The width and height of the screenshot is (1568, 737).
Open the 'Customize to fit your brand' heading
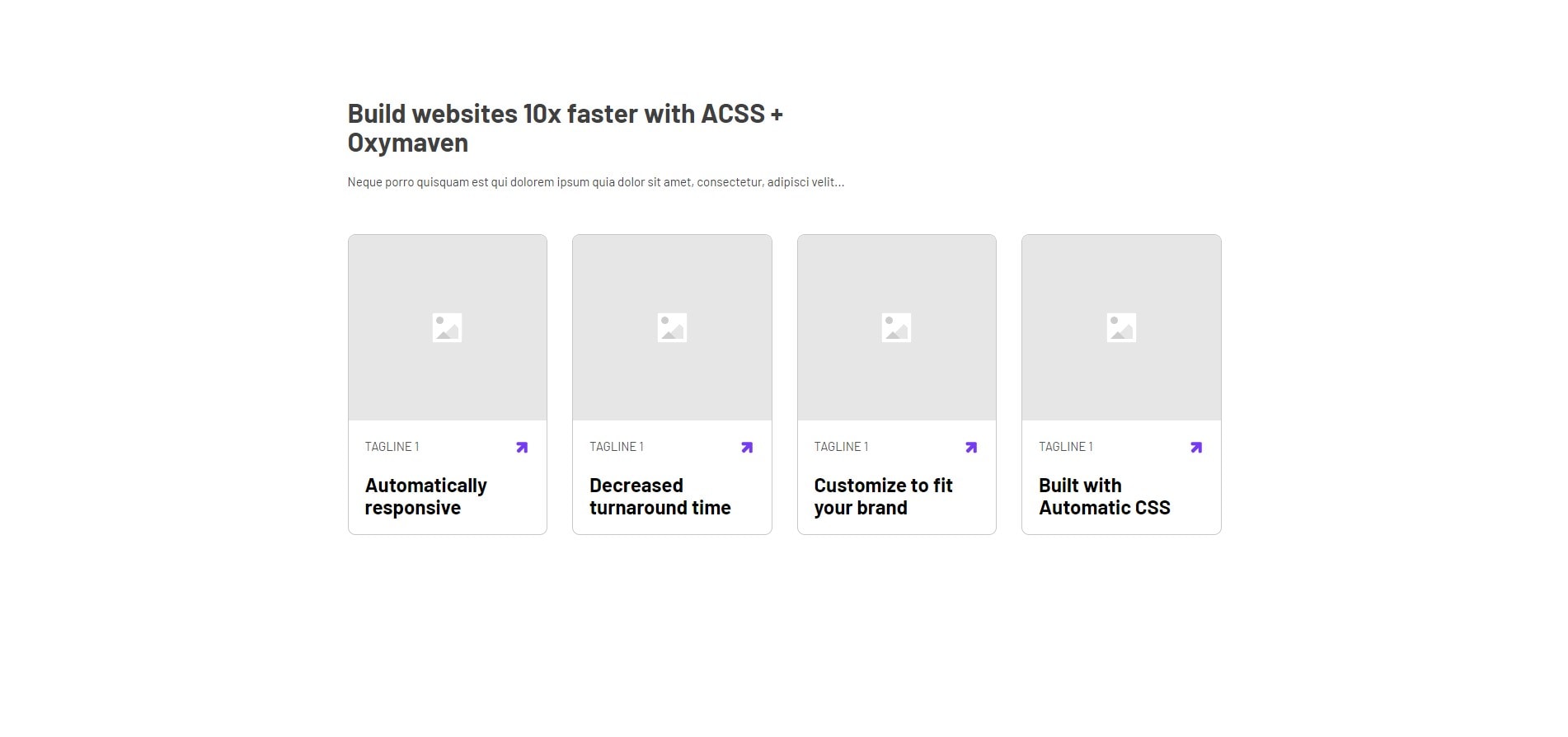[883, 496]
